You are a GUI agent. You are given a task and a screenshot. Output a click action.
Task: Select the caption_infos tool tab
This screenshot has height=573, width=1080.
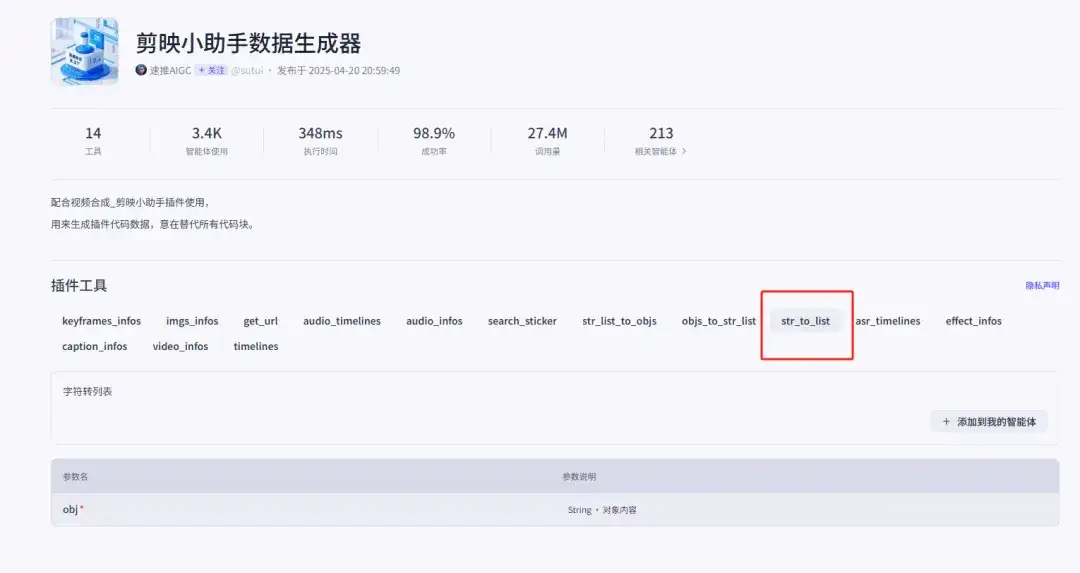tap(94, 346)
